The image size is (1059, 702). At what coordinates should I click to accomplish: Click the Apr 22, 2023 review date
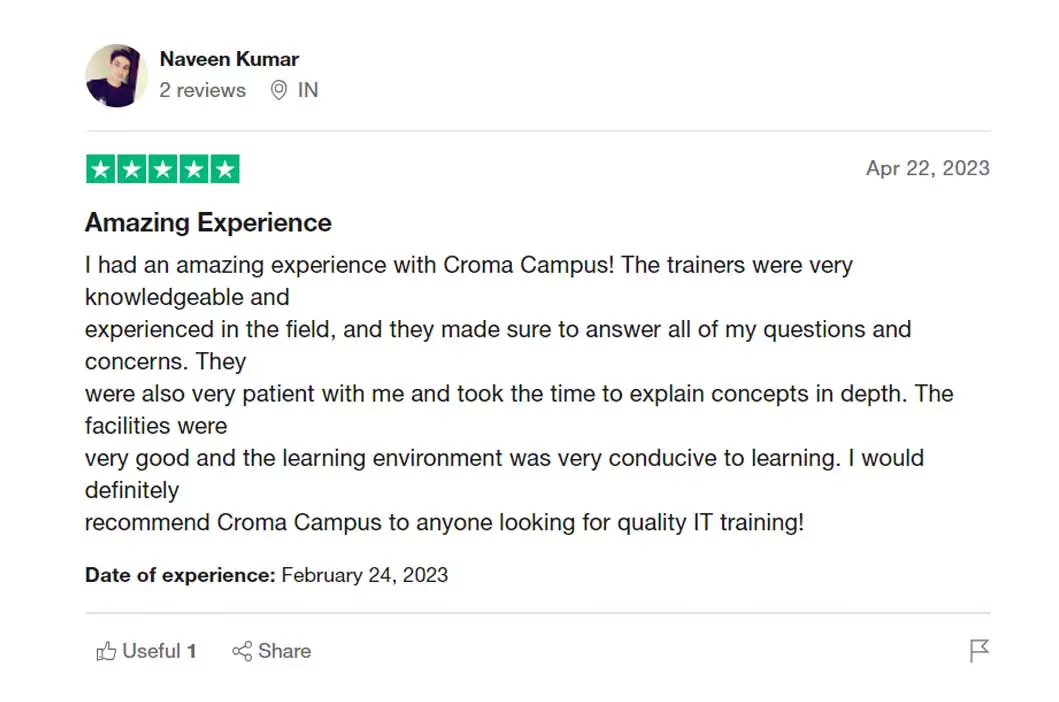(927, 168)
